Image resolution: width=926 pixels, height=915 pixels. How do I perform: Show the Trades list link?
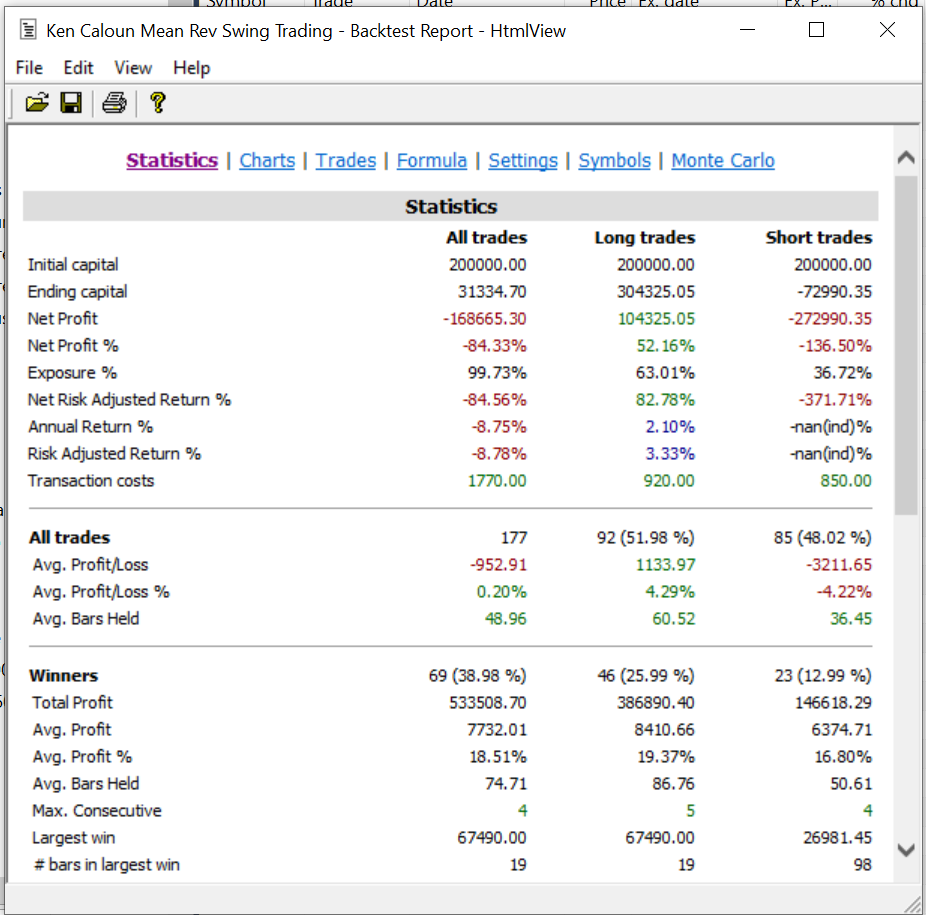pos(346,161)
